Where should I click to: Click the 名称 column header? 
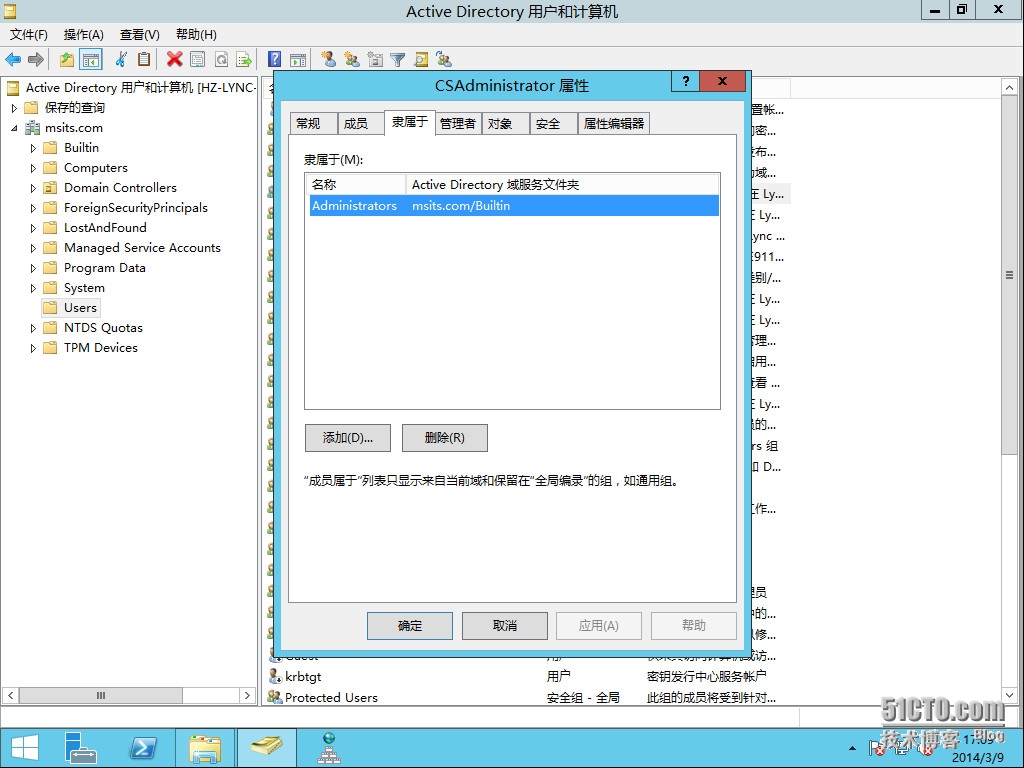pyautogui.click(x=355, y=185)
